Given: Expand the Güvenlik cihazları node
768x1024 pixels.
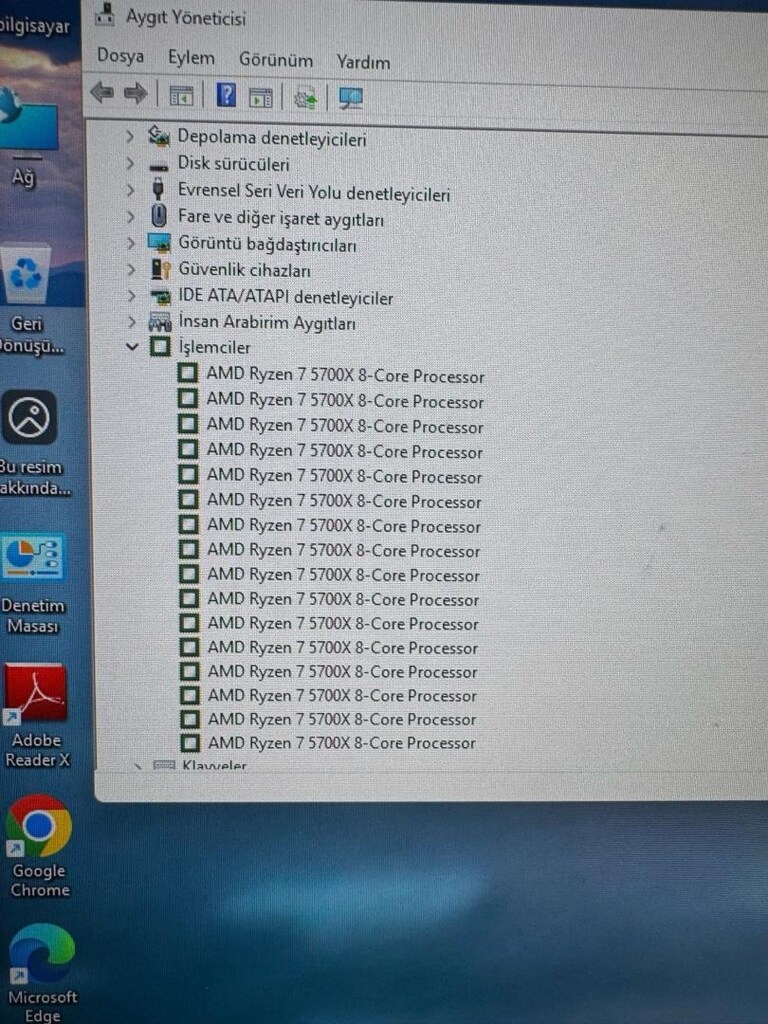Looking at the screenshot, I should pyautogui.click(x=131, y=269).
